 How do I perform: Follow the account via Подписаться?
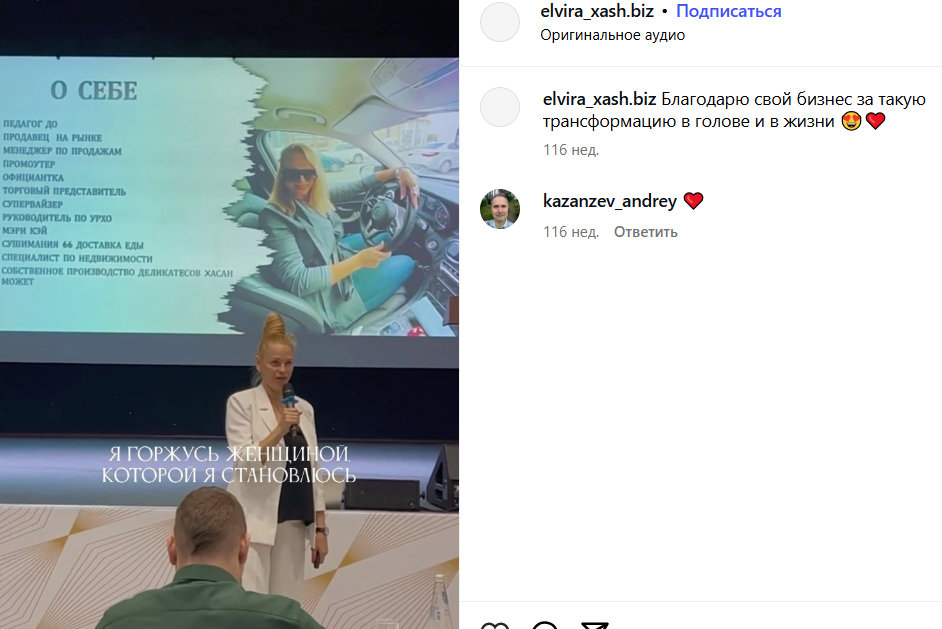(729, 11)
